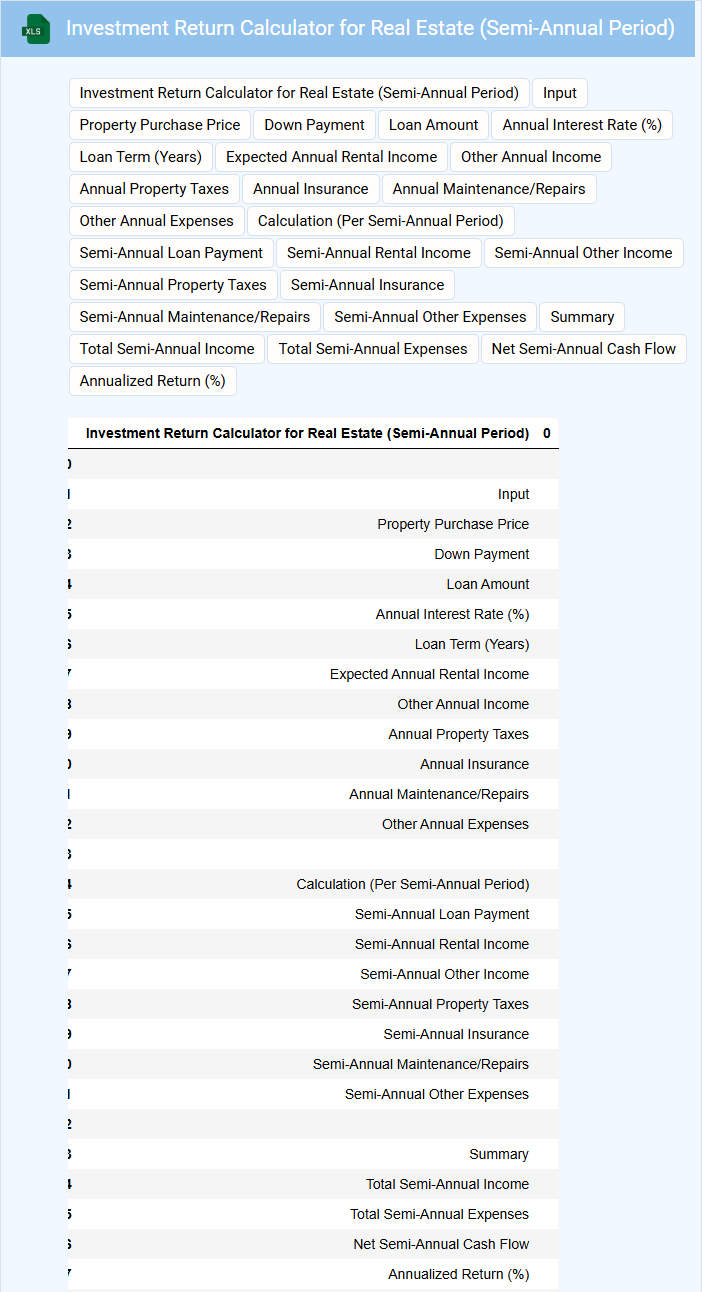Select the Input tag button

point(560,93)
